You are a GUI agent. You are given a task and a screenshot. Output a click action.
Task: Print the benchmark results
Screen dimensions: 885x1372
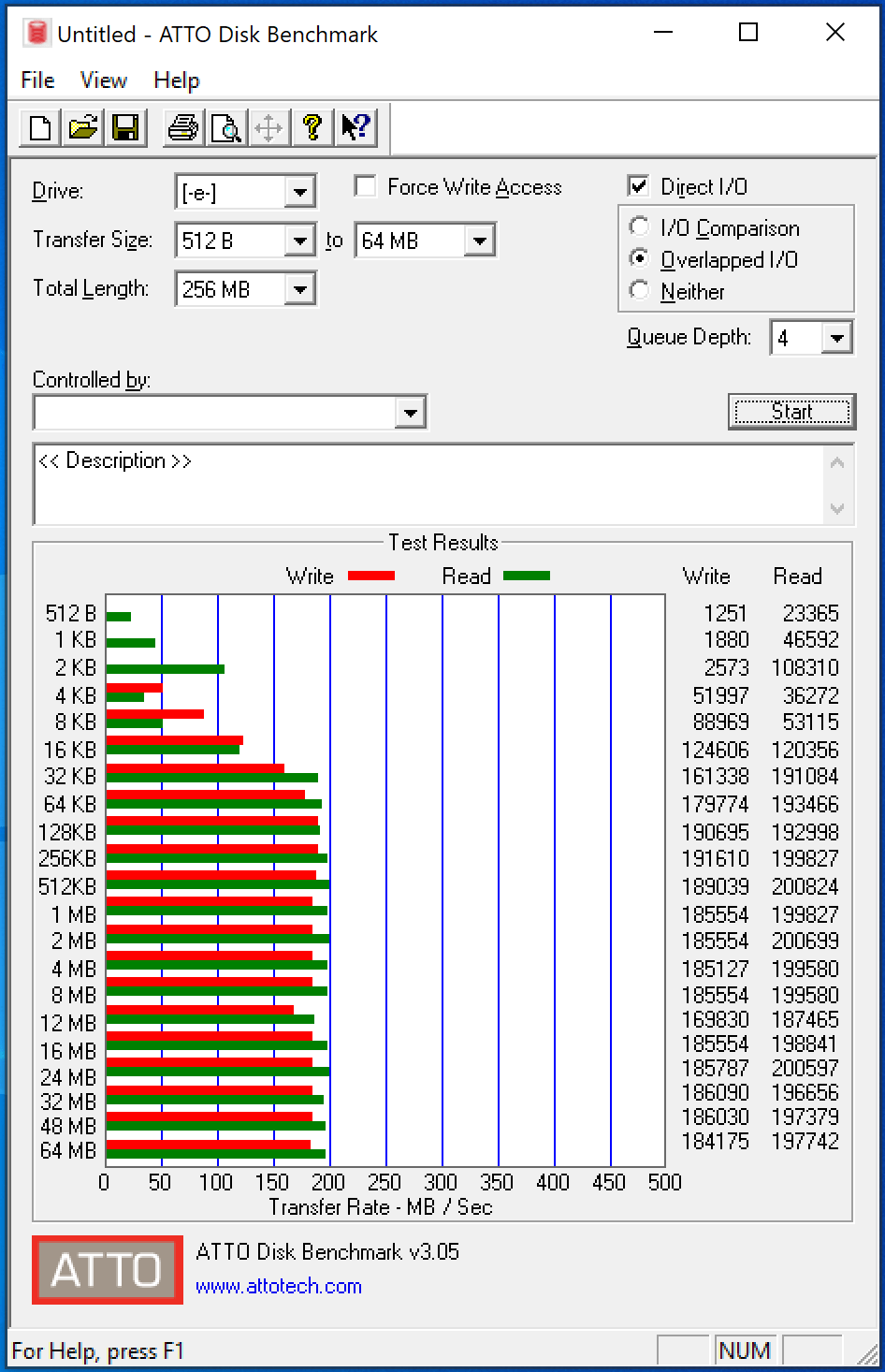tap(181, 127)
